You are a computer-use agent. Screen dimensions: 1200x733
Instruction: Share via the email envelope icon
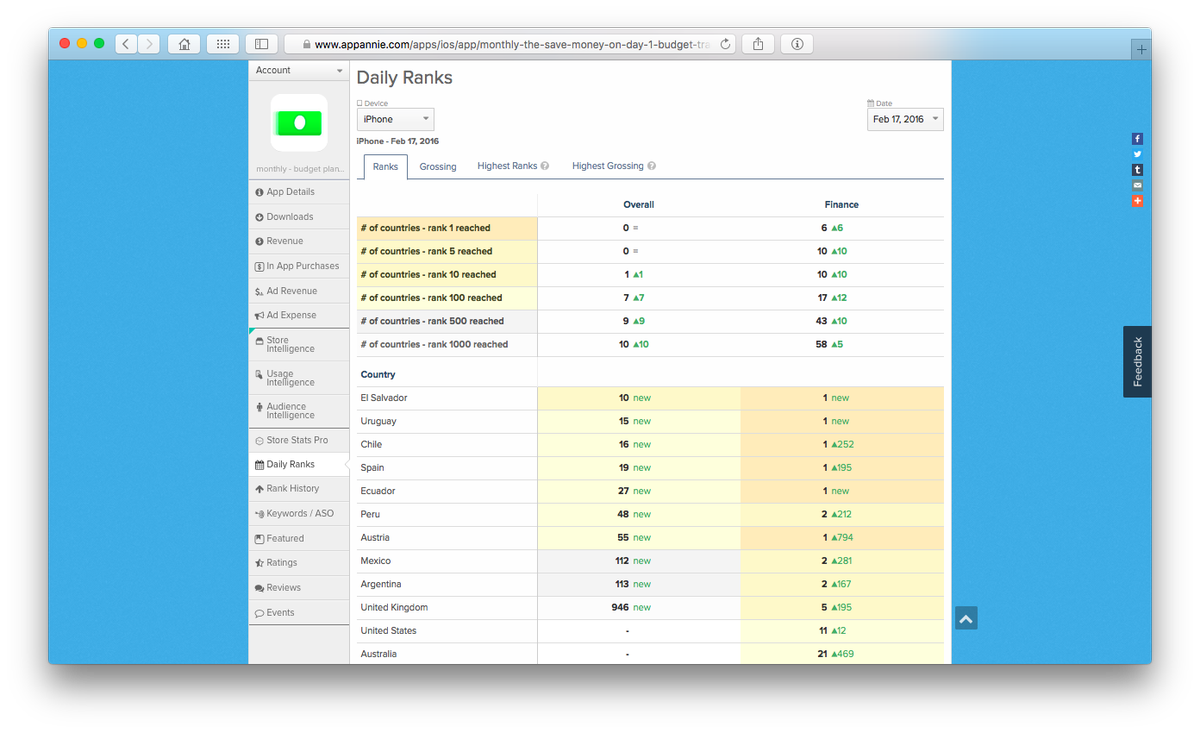(x=1137, y=186)
